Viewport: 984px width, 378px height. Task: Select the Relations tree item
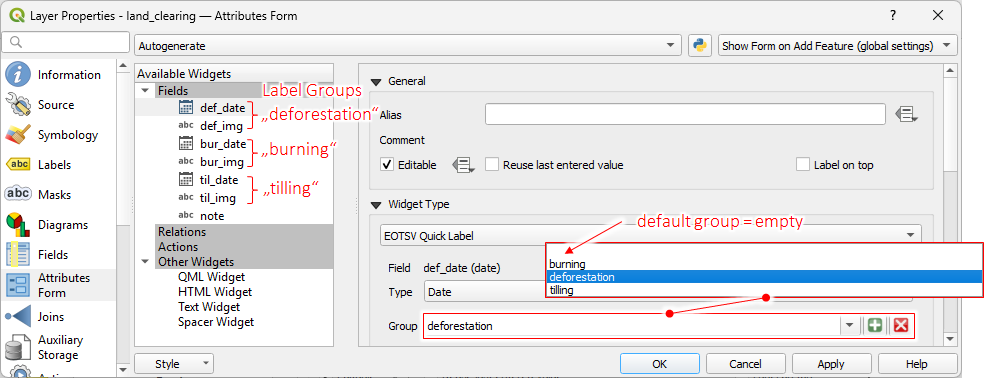point(181,232)
